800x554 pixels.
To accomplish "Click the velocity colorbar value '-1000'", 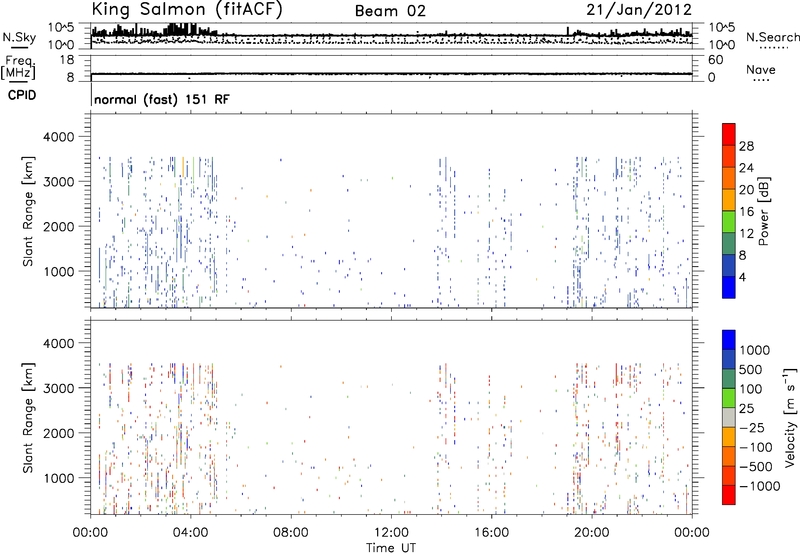I will (759, 486).
